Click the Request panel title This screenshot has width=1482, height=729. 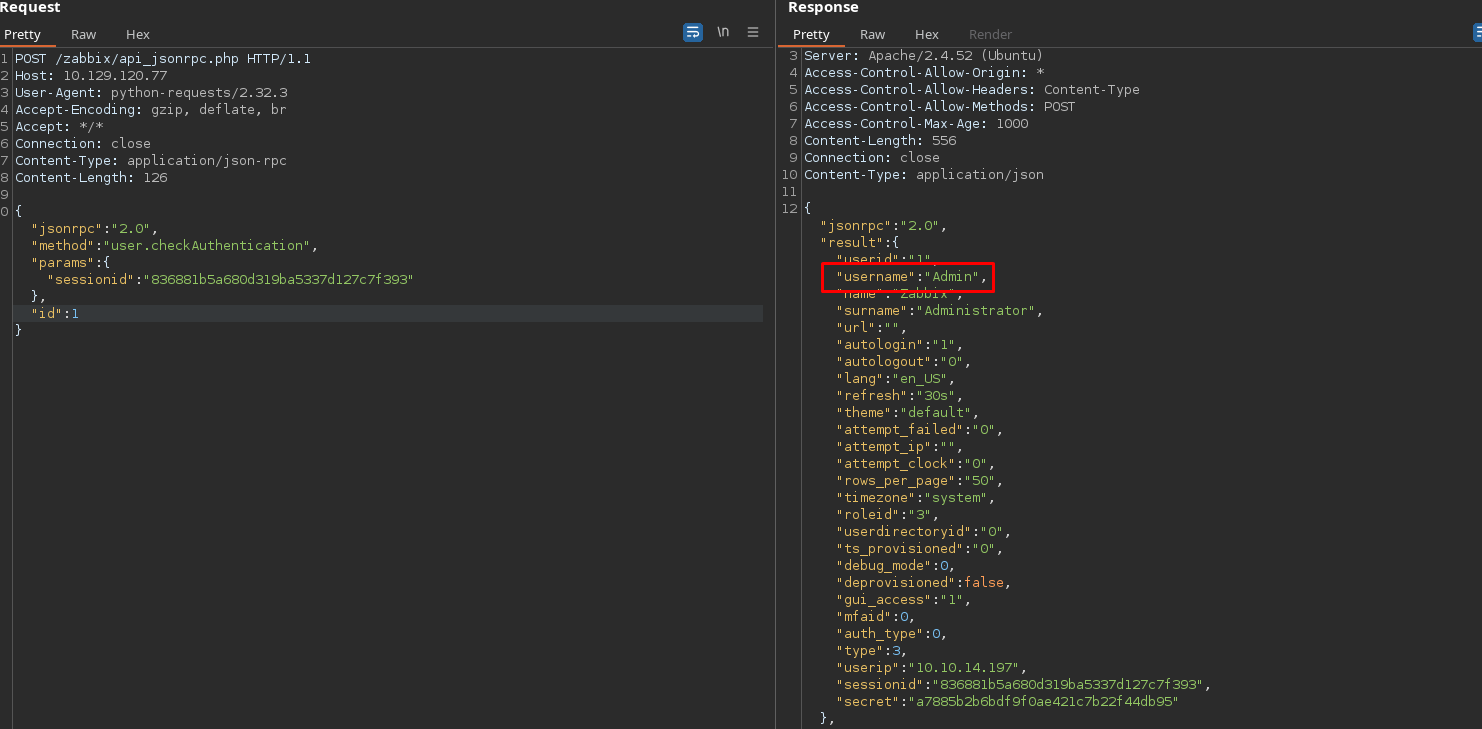pyautogui.click(x=30, y=8)
